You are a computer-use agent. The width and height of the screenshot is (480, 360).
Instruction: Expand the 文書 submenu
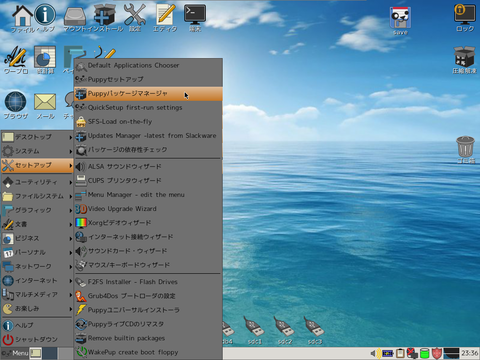[37, 224]
